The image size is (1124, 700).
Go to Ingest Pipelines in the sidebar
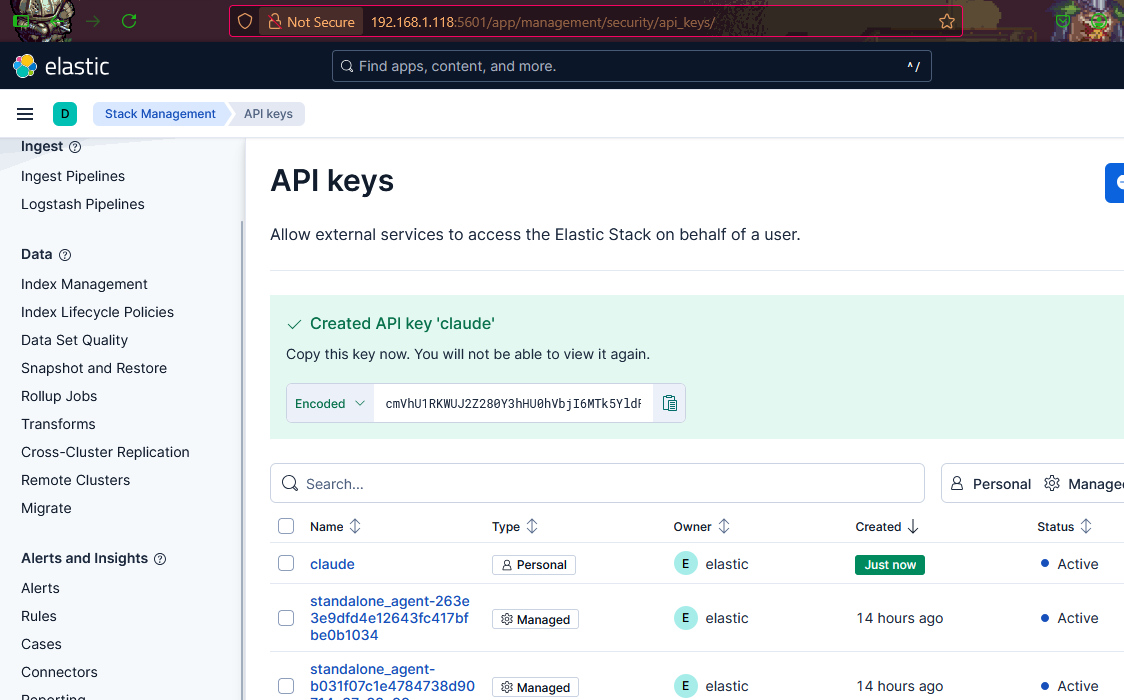point(73,176)
